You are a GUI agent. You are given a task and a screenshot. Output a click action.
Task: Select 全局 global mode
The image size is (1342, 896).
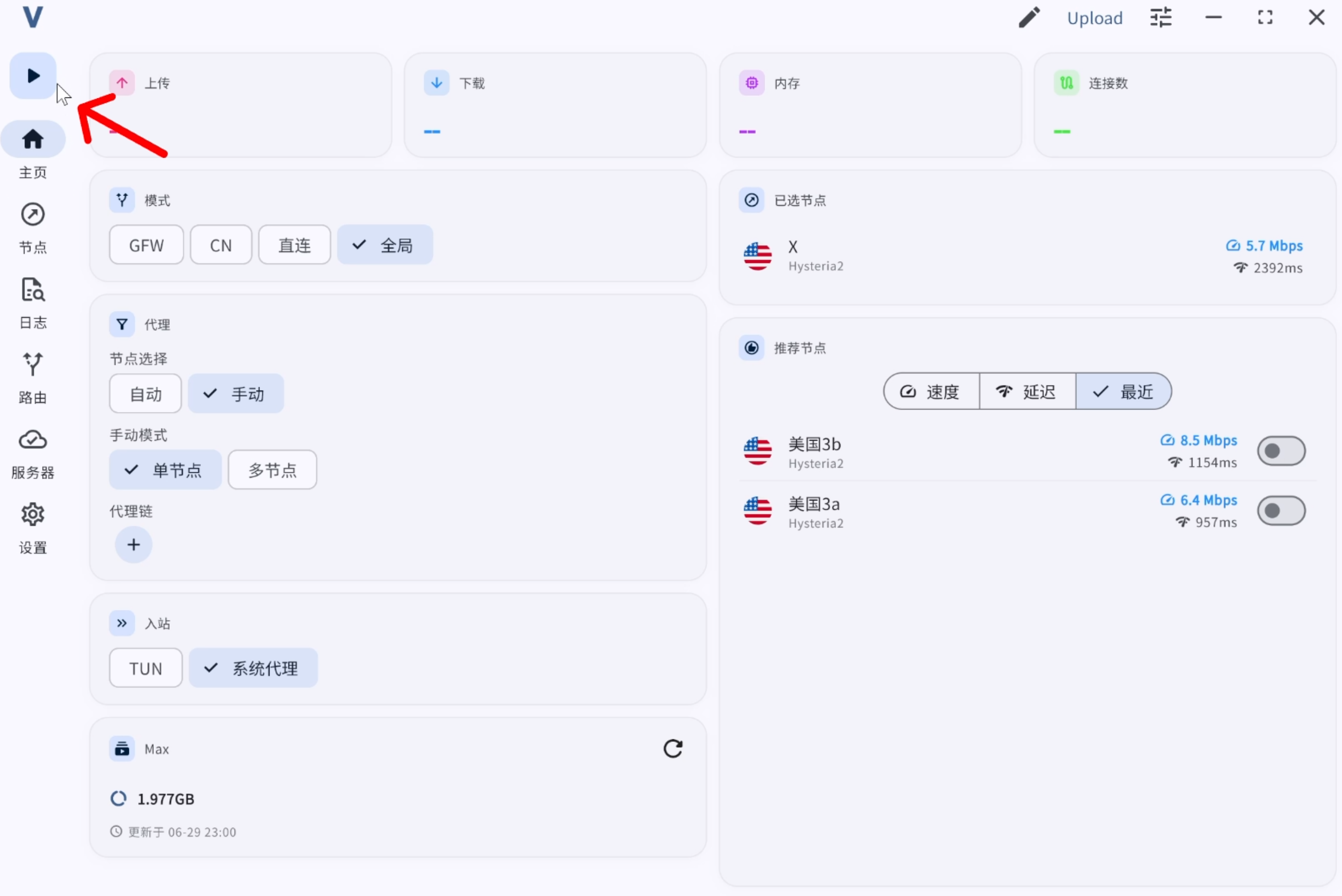pos(384,245)
